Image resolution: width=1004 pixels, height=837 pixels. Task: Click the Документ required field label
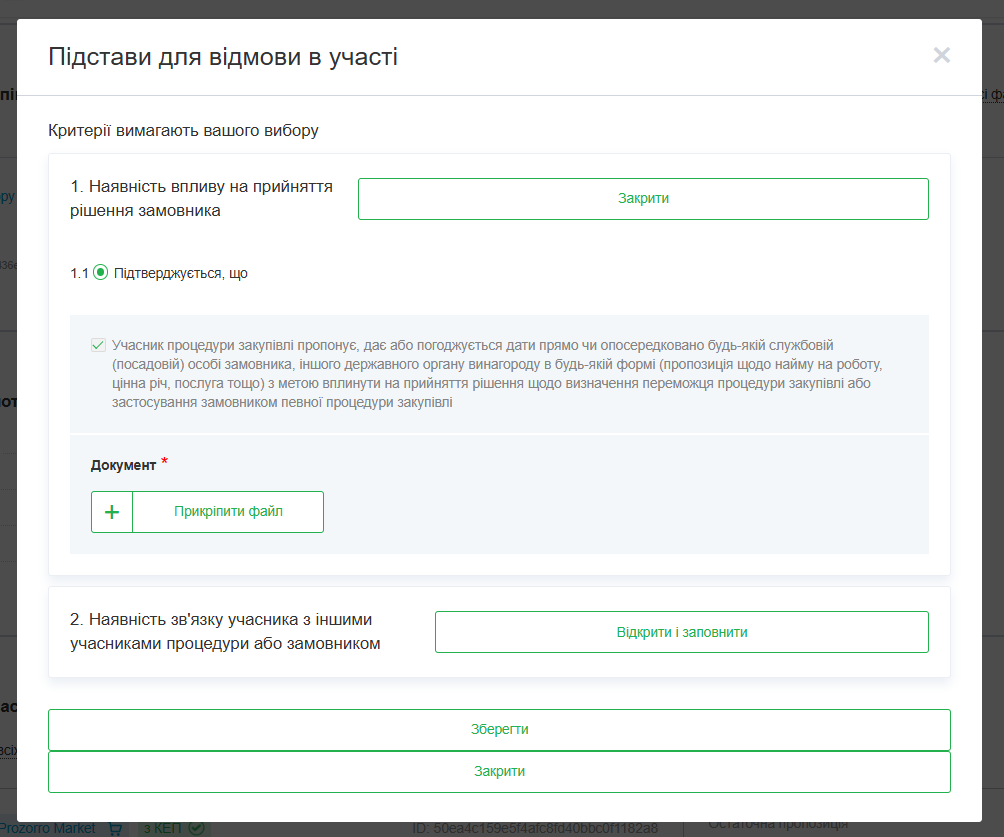[x=123, y=465]
